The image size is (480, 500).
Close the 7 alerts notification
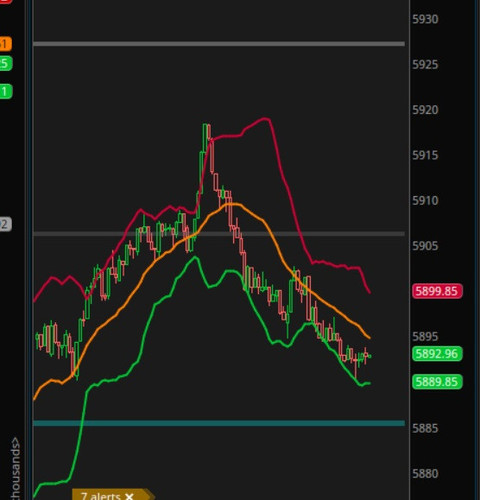click(129, 497)
